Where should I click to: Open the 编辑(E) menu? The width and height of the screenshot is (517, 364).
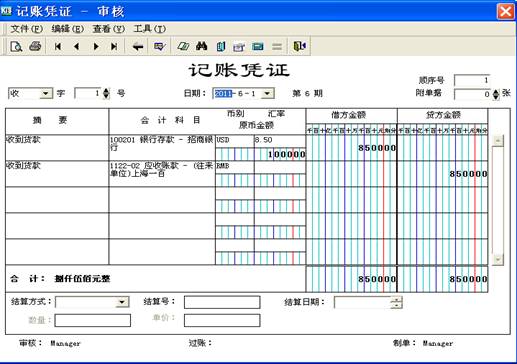[68, 29]
